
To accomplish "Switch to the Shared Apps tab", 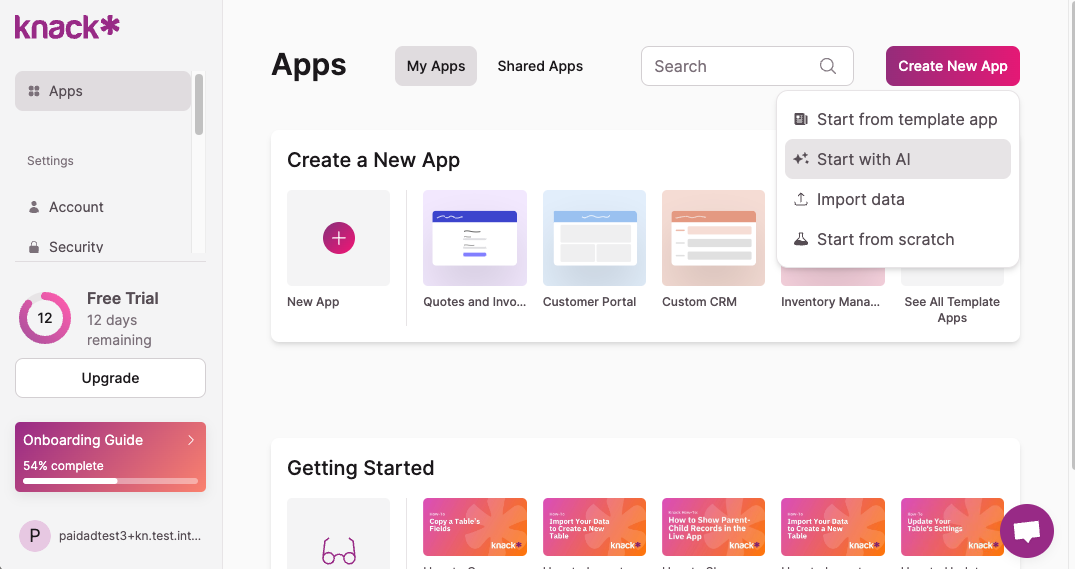I will pyautogui.click(x=540, y=66).
